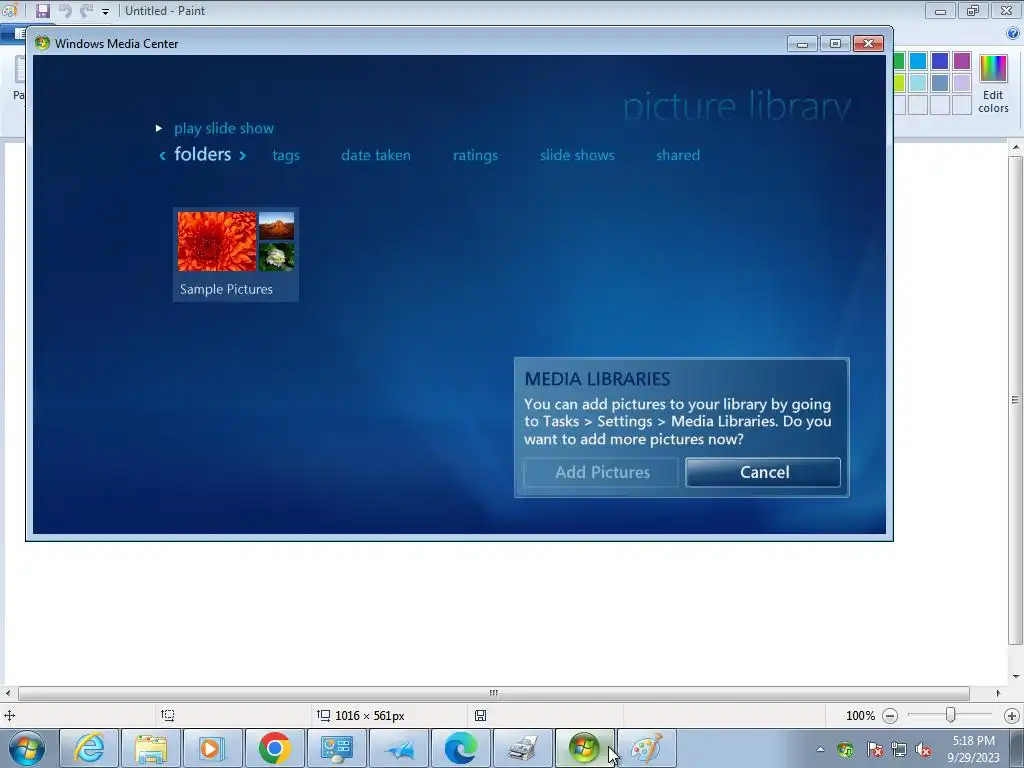Select the purple swatch in Paint palette
The image size is (1024, 768).
(x=961, y=61)
